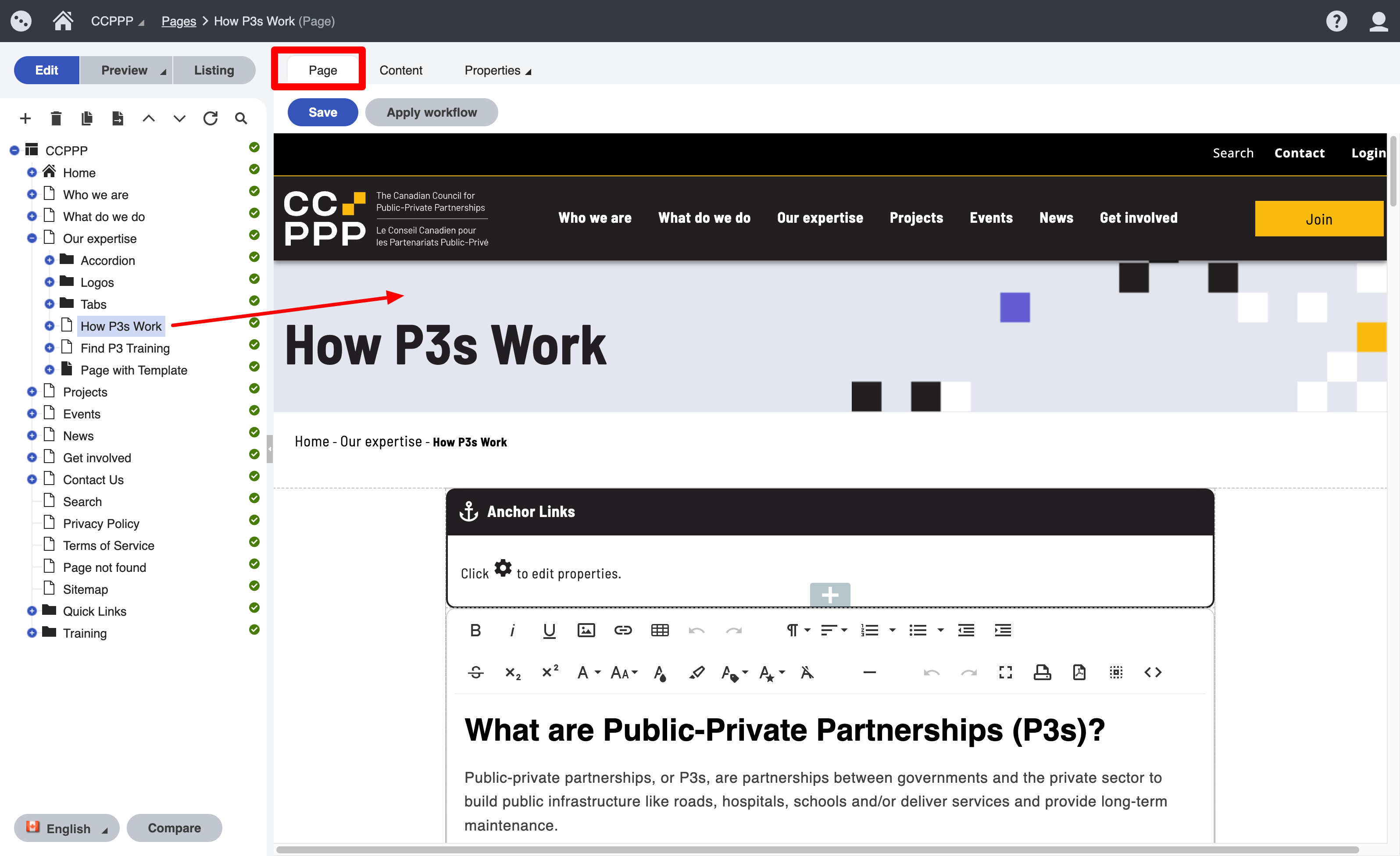Search the site tree with magnifier icon

point(241,118)
